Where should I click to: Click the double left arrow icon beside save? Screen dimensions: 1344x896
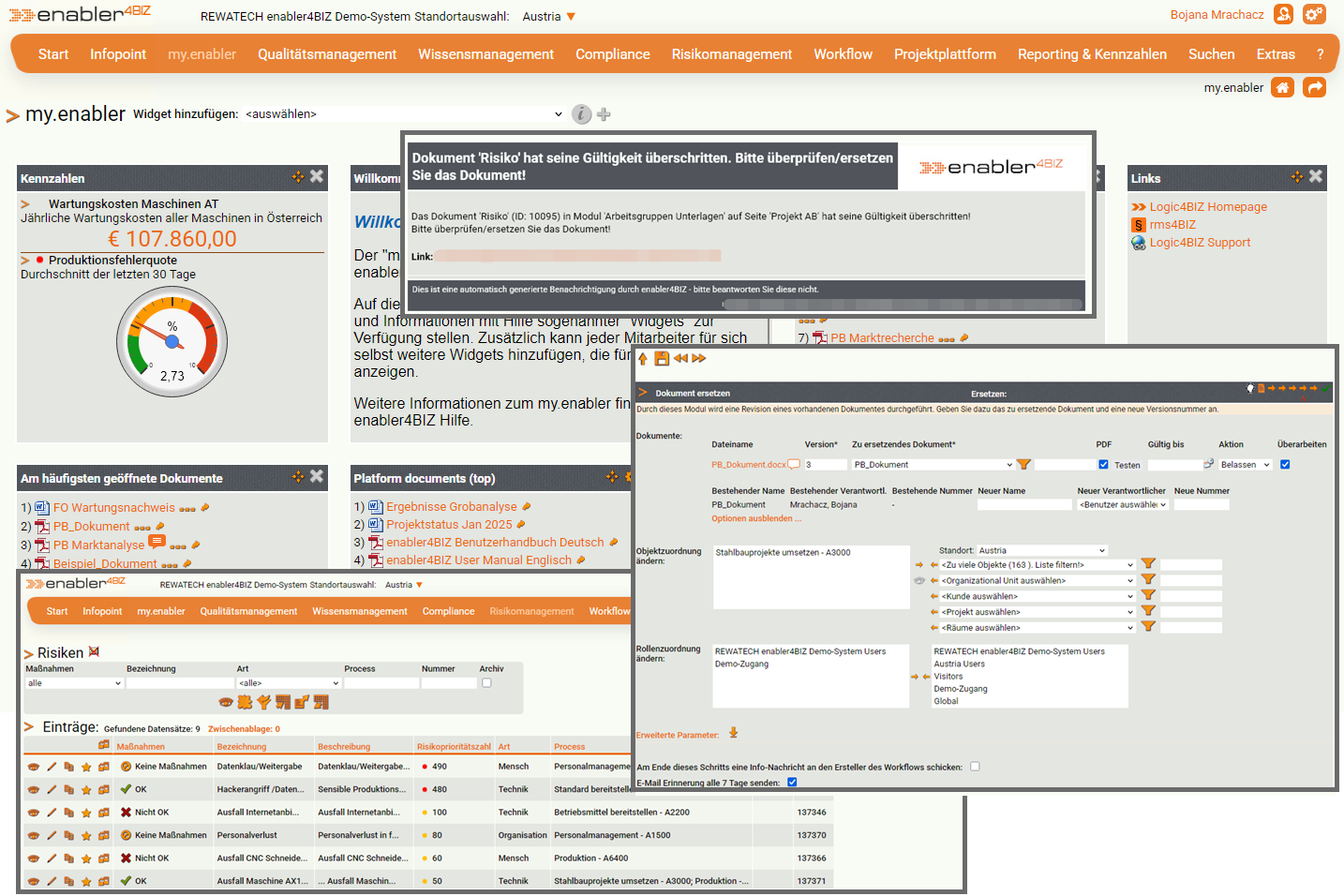pos(680,358)
